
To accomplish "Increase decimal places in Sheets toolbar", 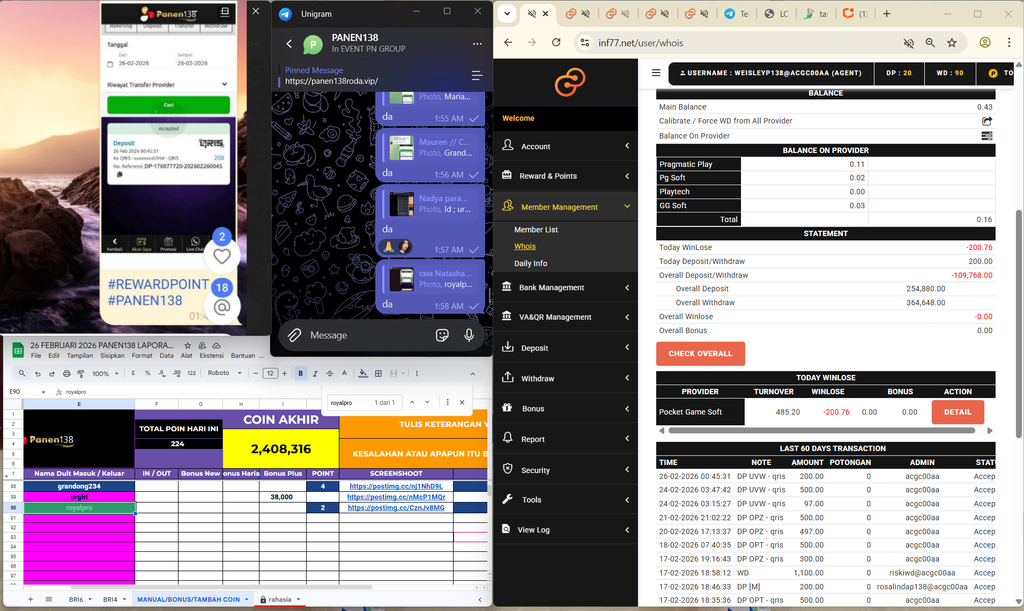I will tap(176, 373).
